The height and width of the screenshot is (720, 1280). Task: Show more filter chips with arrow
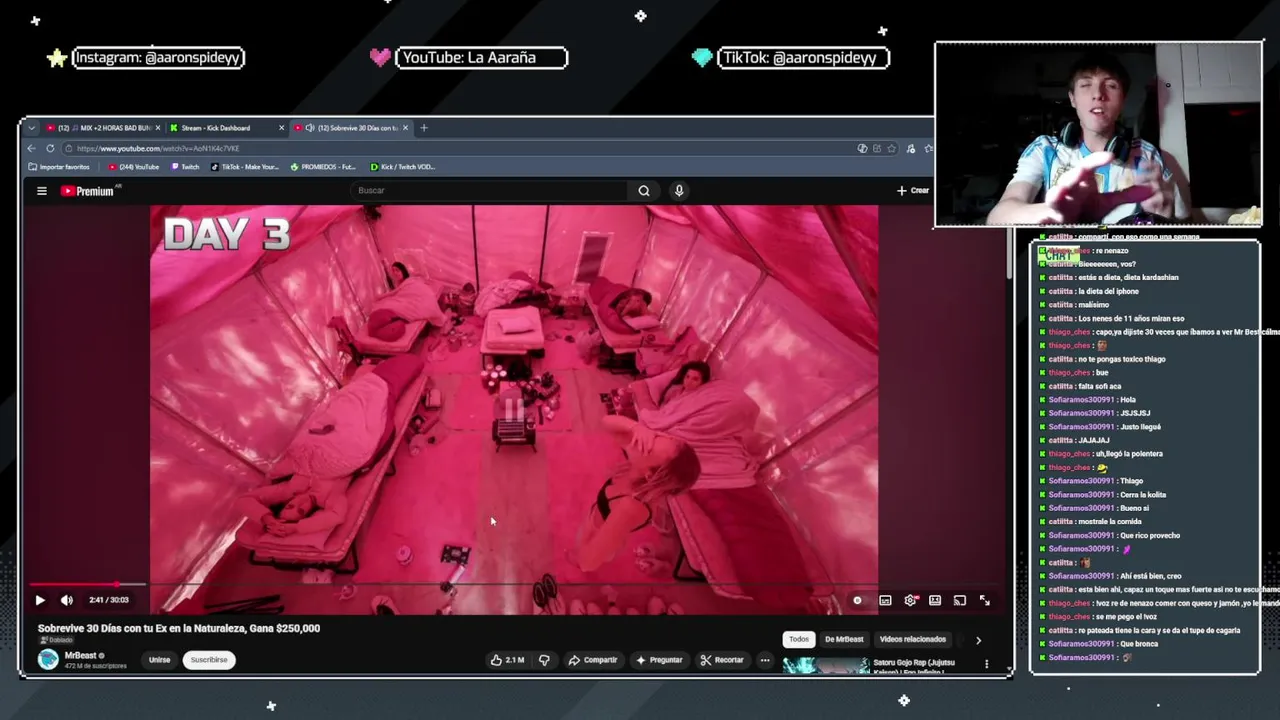978,640
